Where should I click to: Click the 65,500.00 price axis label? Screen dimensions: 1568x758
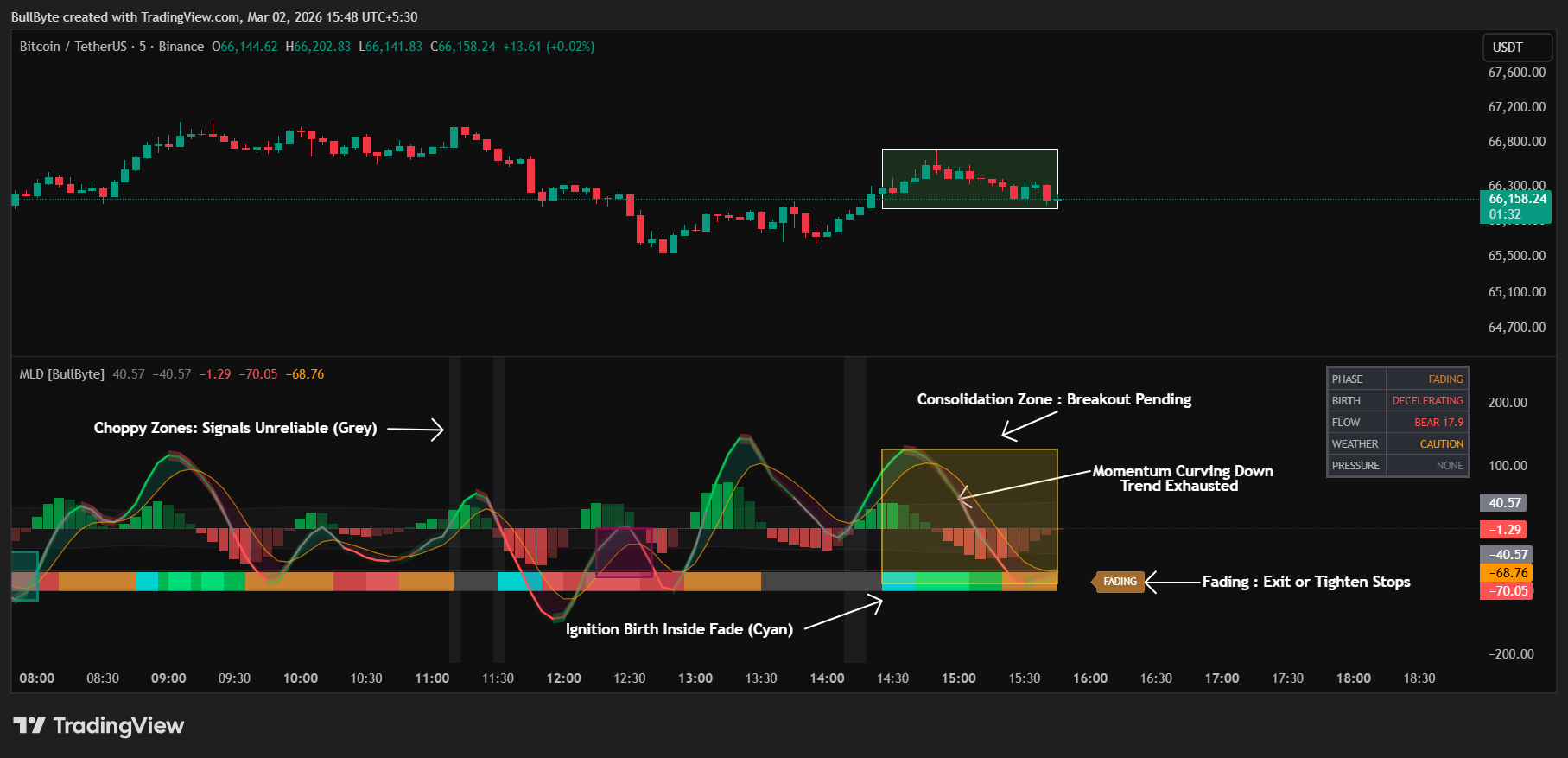(1516, 256)
